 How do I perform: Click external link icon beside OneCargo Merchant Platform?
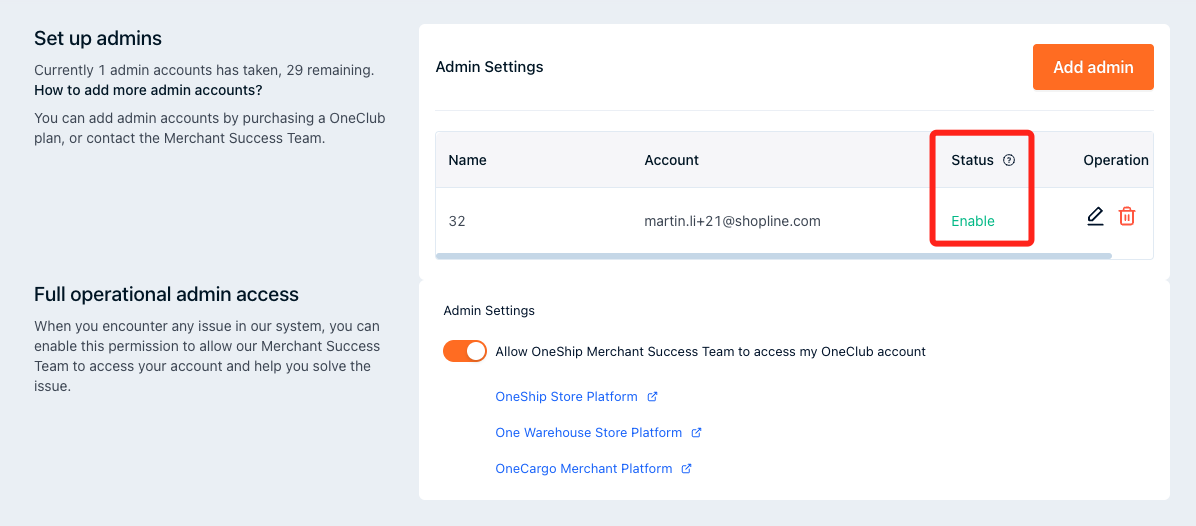pos(687,469)
